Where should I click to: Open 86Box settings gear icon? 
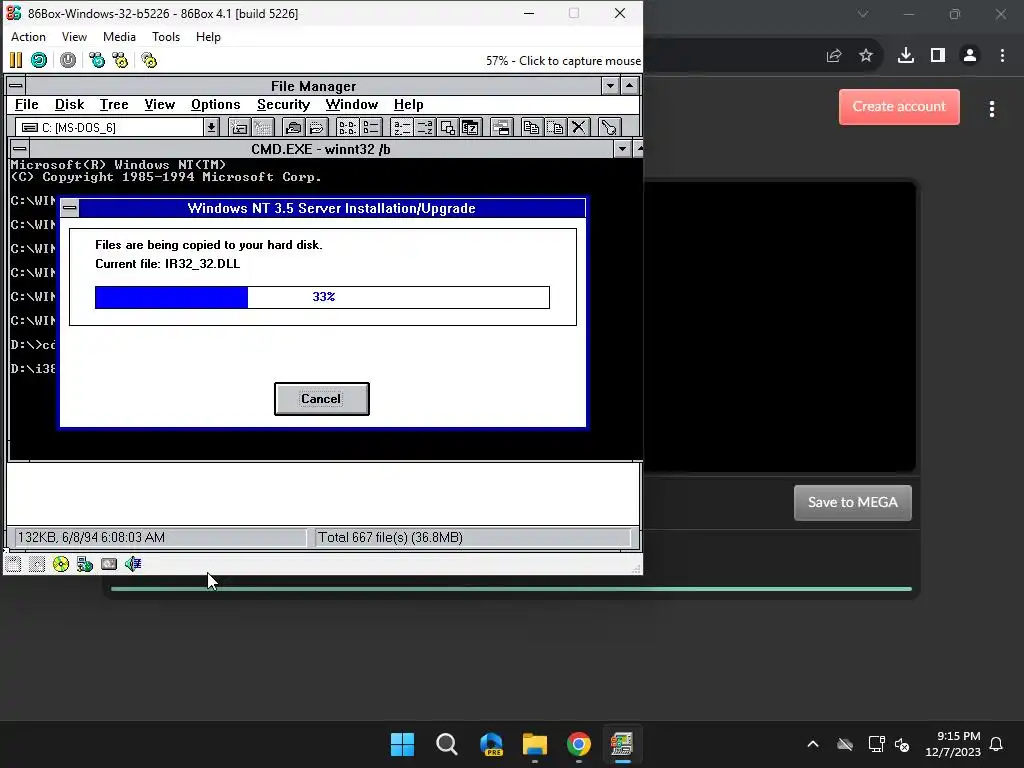(149, 61)
